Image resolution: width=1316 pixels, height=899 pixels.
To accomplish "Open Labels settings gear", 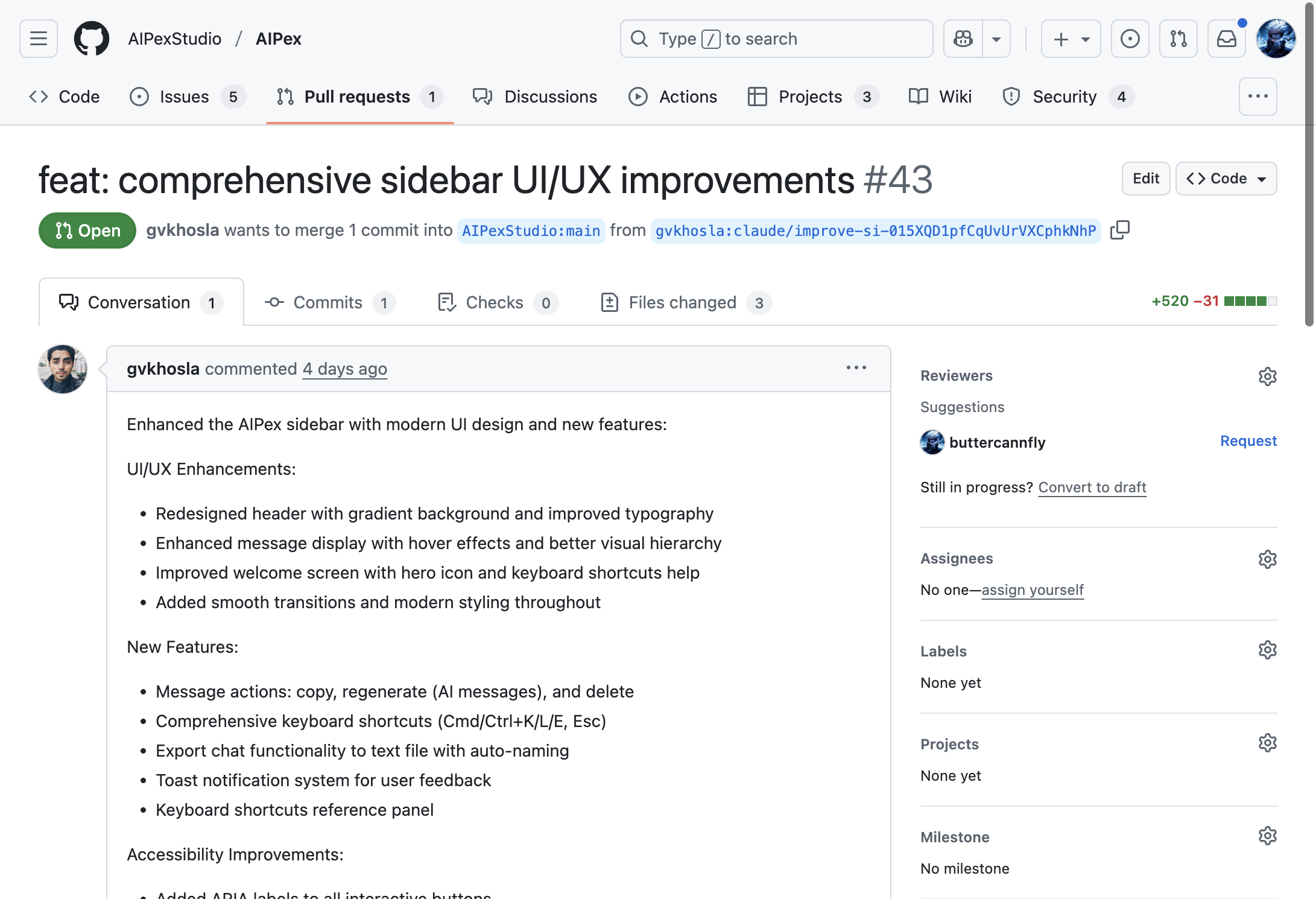I will [x=1267, y=650].
